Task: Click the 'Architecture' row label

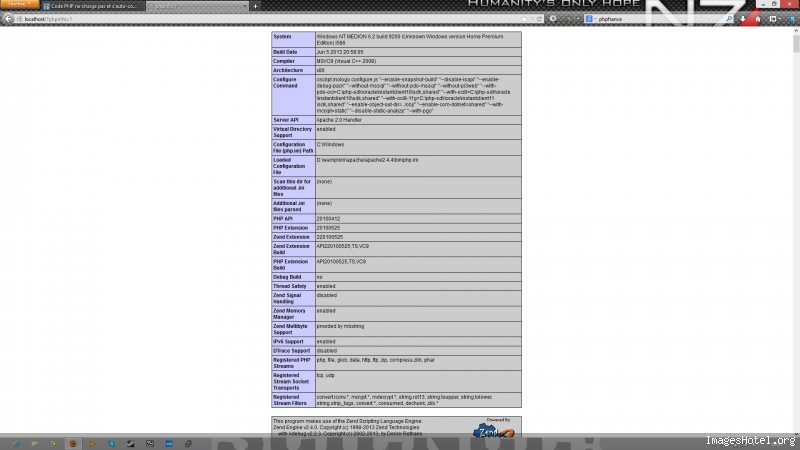Action: coord(288,70)
